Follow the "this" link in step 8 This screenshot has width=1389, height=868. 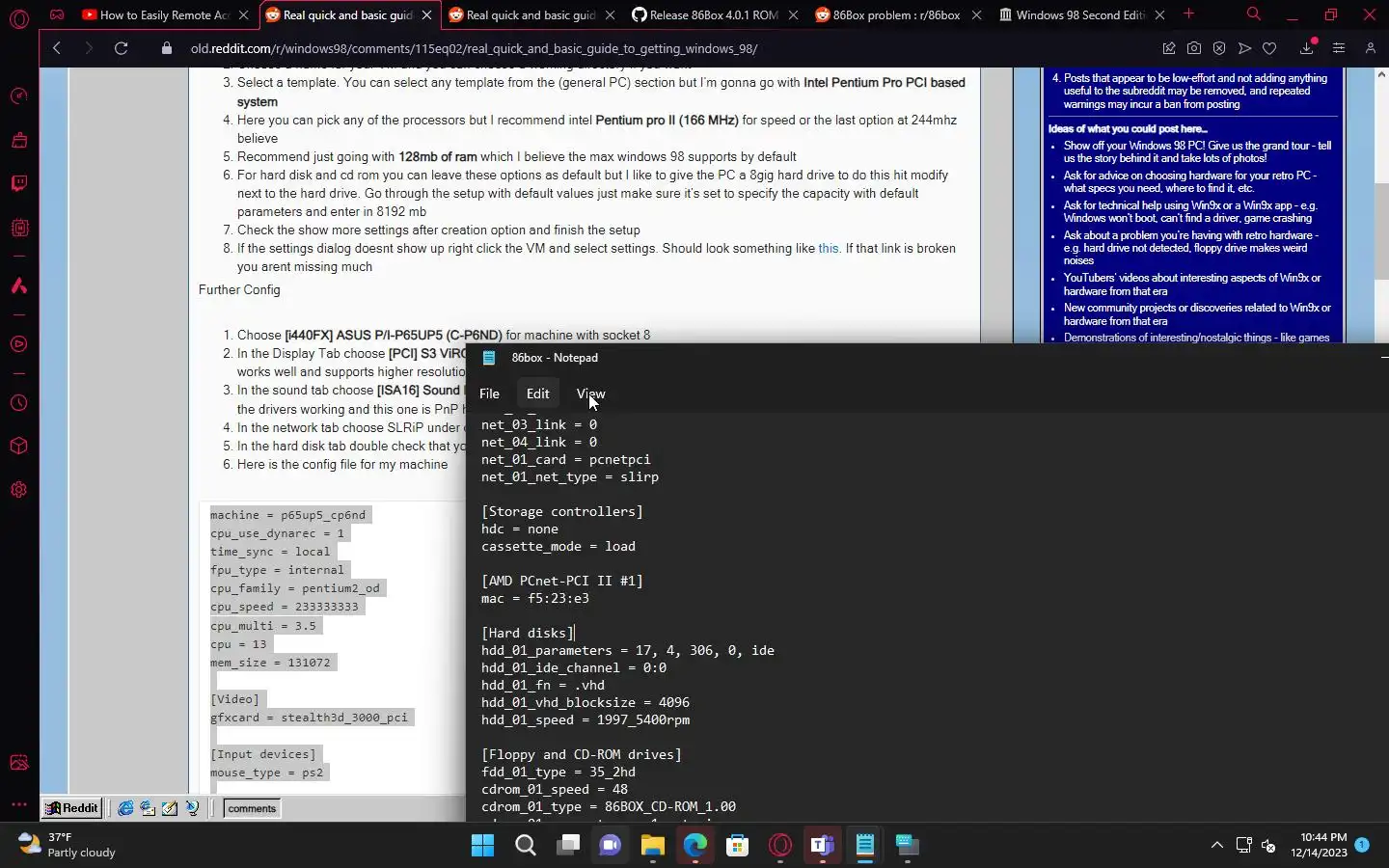pyautogui.click(x=829, y=249)
